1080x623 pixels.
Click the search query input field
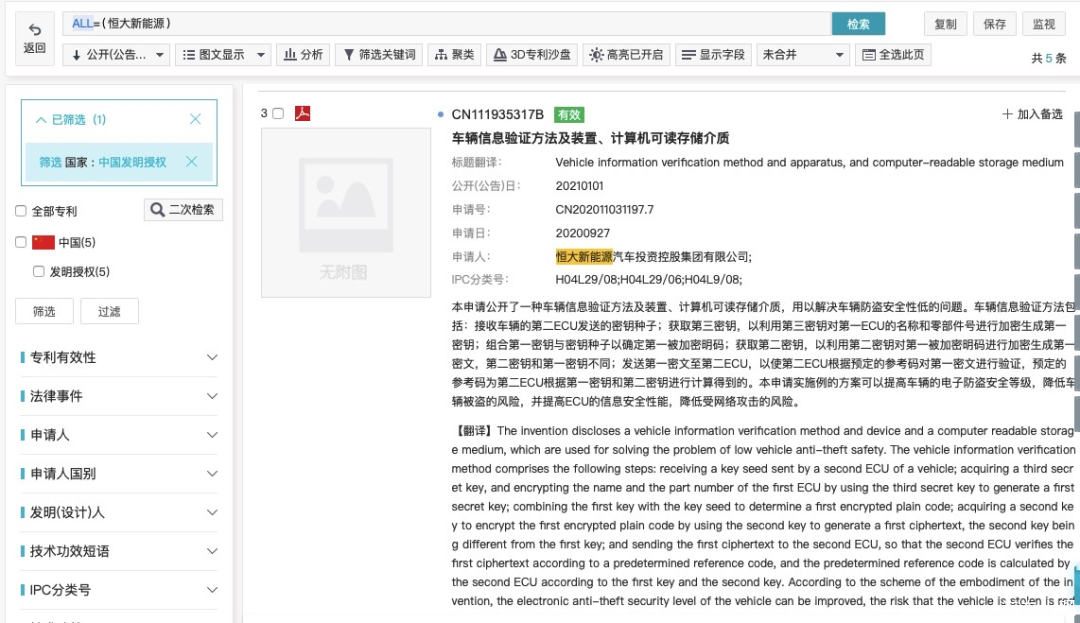tap(446, 23)
